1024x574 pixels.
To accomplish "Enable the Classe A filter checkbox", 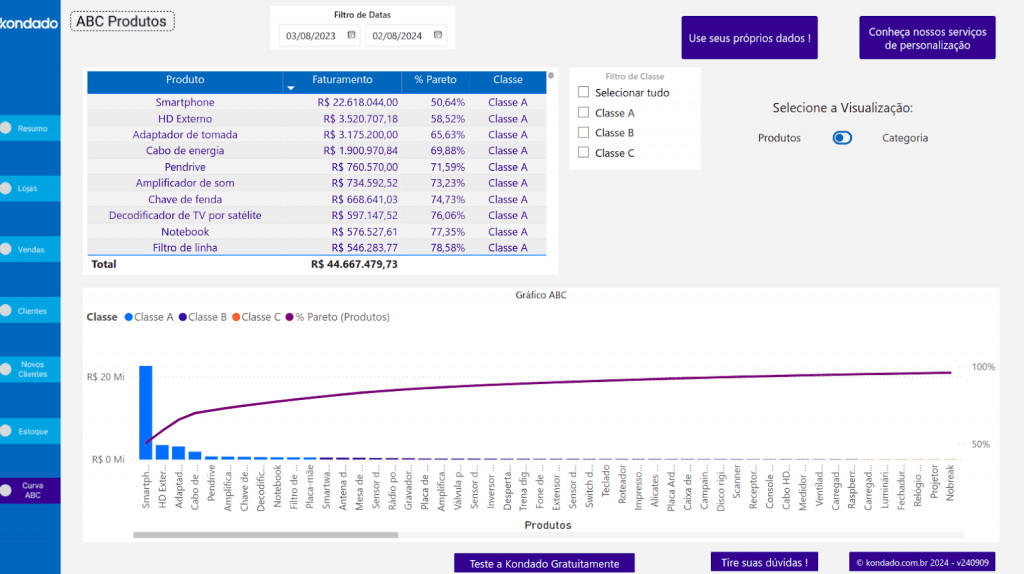I will [x=583, y=113].
